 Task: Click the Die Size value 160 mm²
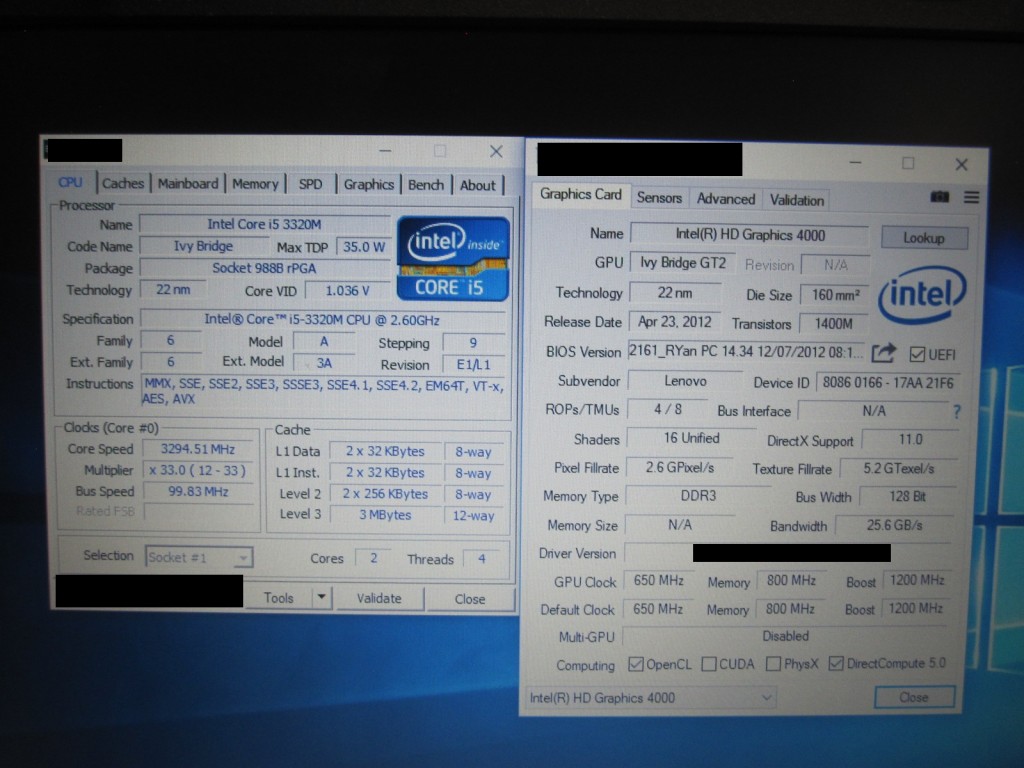[x=835, y=295]
